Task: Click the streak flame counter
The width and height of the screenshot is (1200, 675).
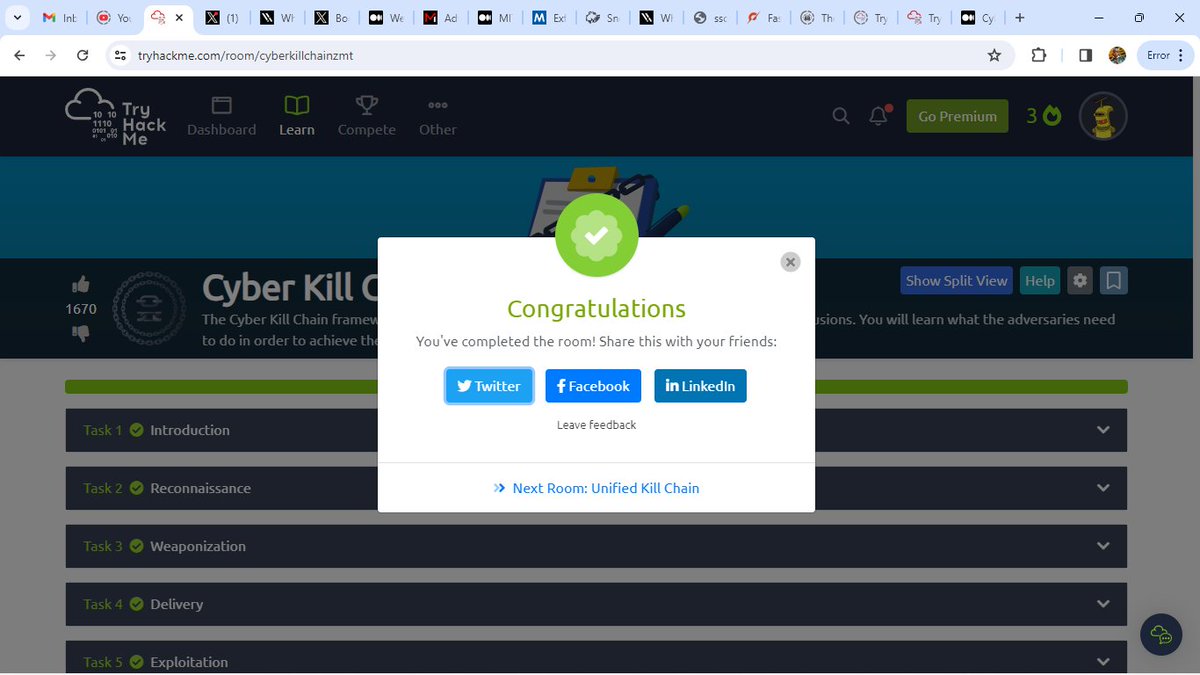Action: pos(1043,116)
